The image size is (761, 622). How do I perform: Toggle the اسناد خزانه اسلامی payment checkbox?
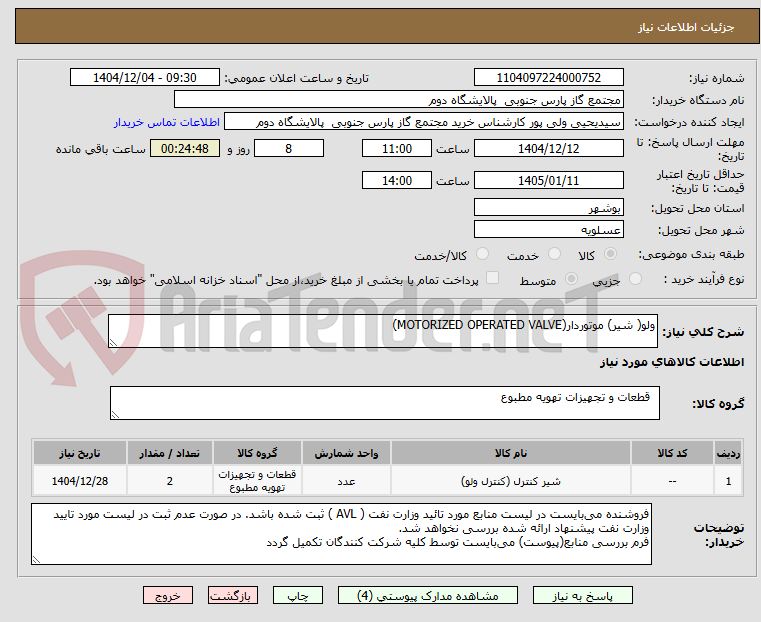click(493, 278)
